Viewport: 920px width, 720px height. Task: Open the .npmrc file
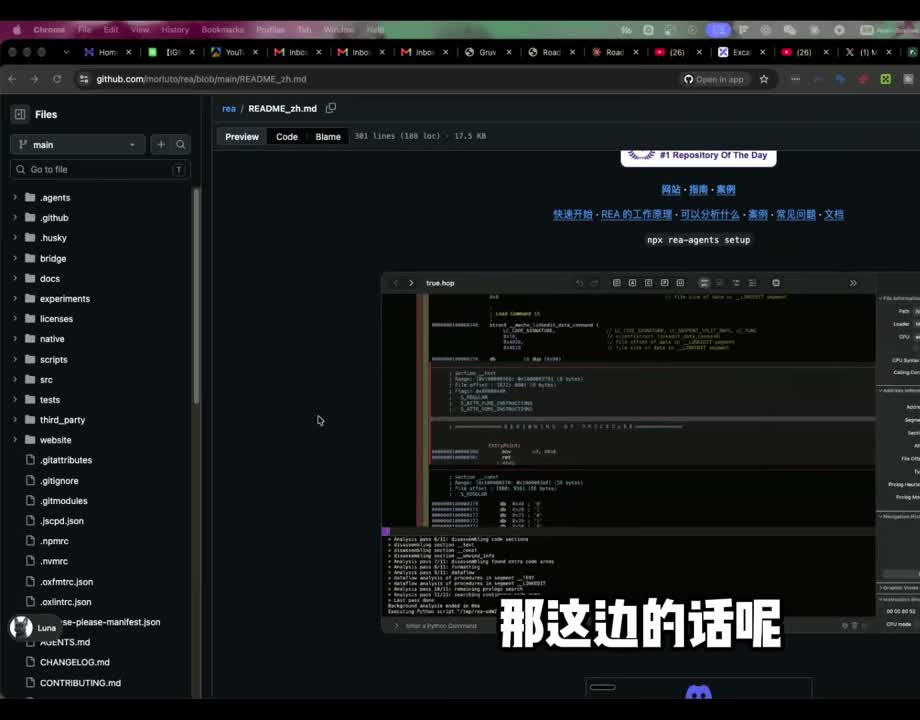pyautogui.click(x=54, y=541)
